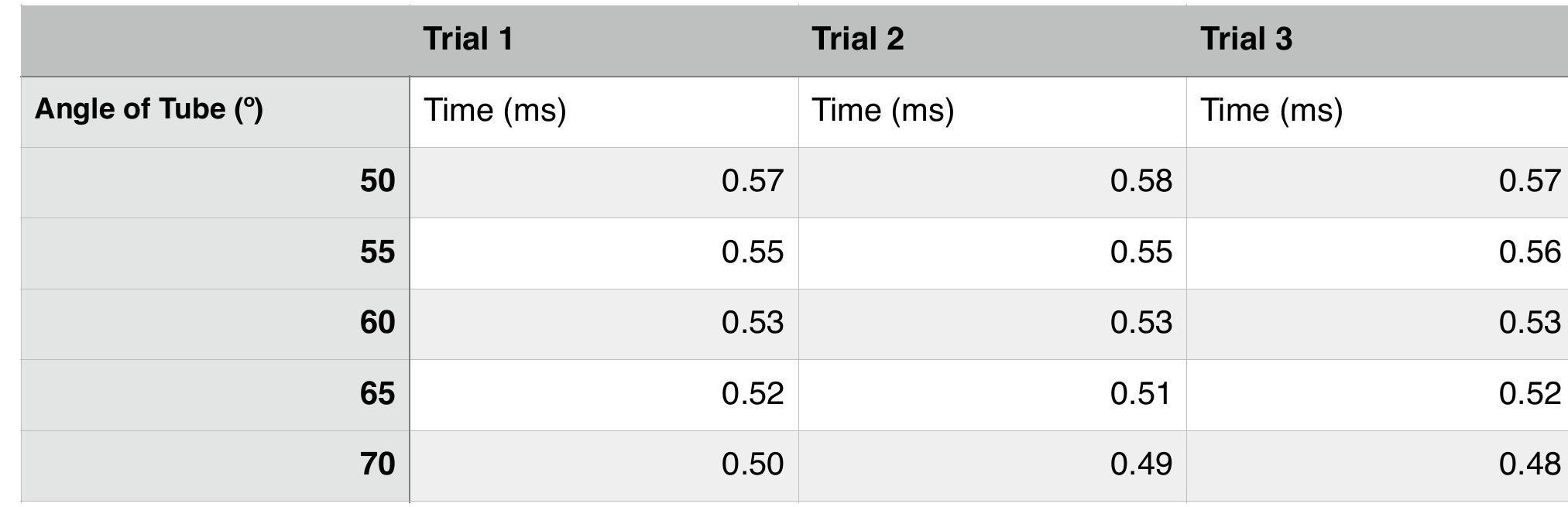This screenshot has height=507, width=1568.
Task: Click the 0.58 cell in Trial 2
Action: click(x=992, y=181)
